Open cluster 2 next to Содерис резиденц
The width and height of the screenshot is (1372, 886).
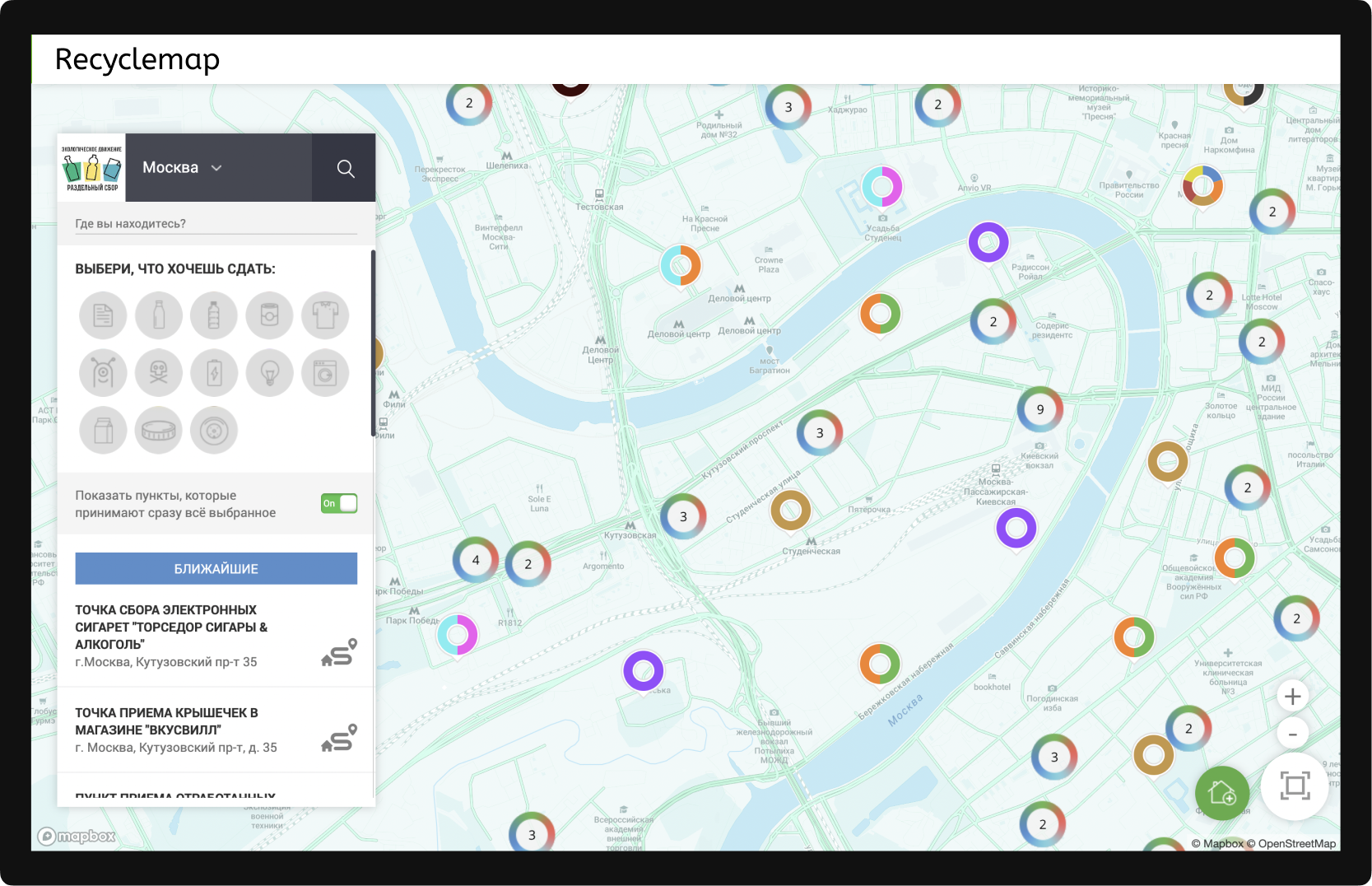tap(993, 322)
